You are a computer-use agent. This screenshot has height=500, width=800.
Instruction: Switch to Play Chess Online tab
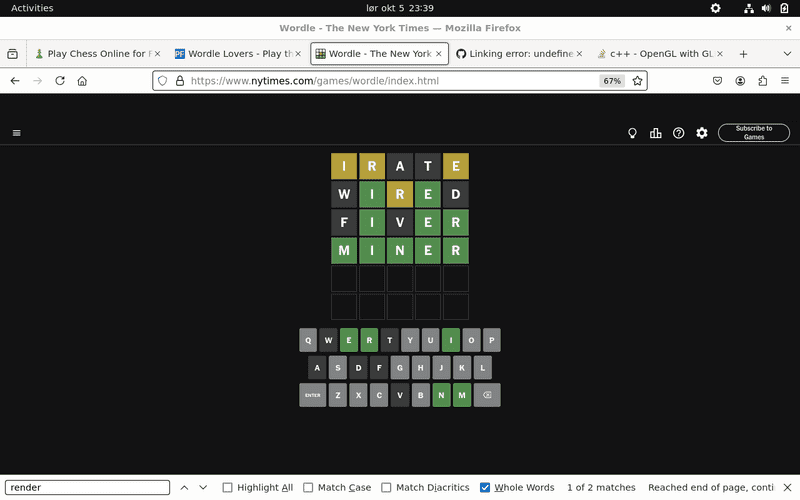(96, 54)
